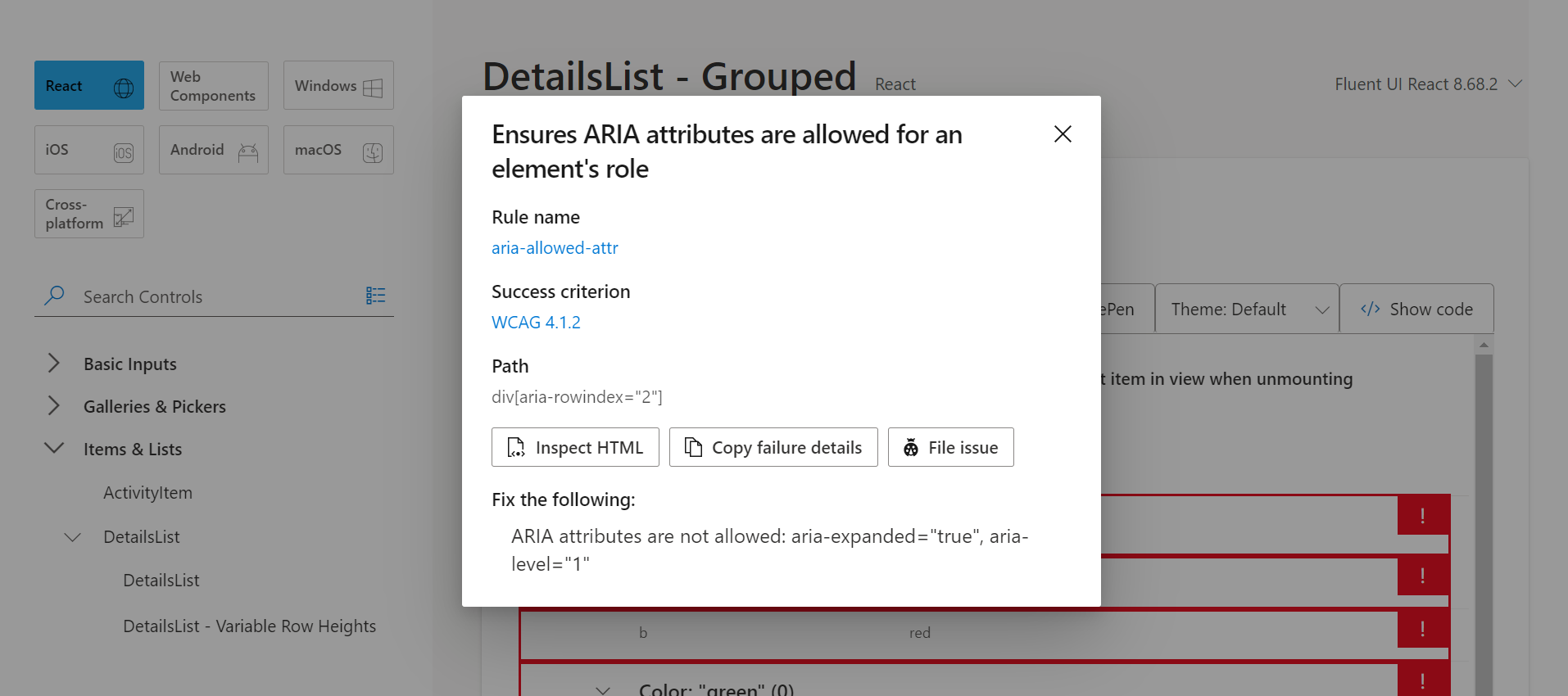1568x696 pixels.
Task: Click the macOS Finder icon on tile
Action: pyautogui.click(x=373, y=152)
